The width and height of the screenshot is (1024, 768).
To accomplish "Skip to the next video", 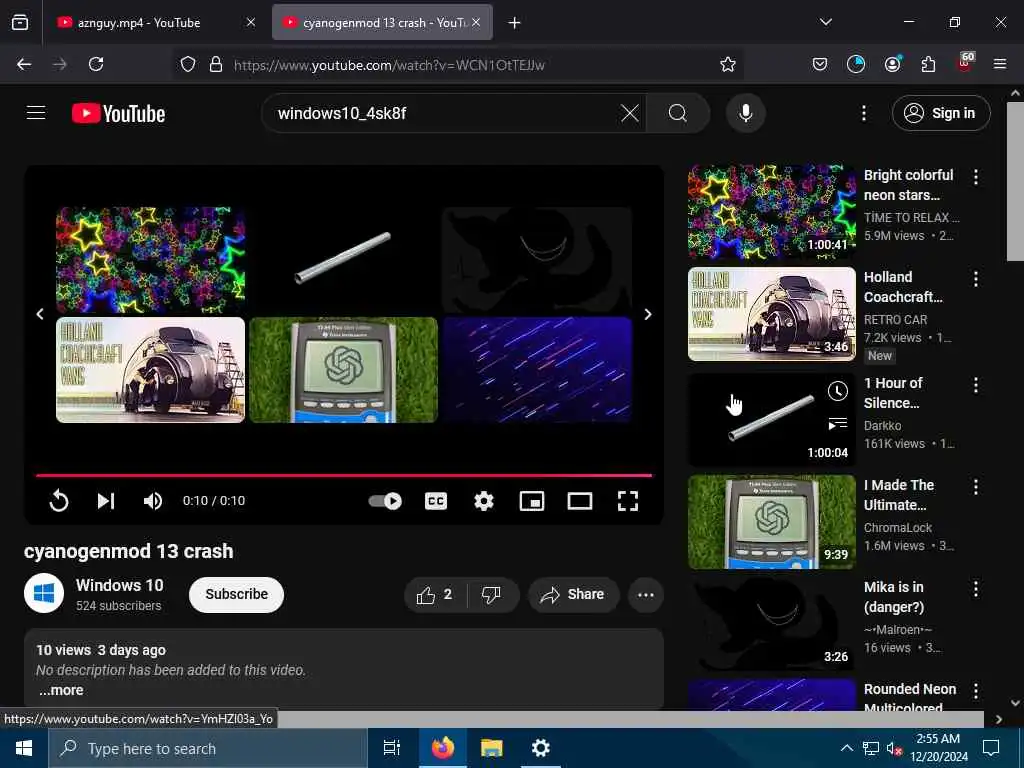I will click(x=106, y=501).
